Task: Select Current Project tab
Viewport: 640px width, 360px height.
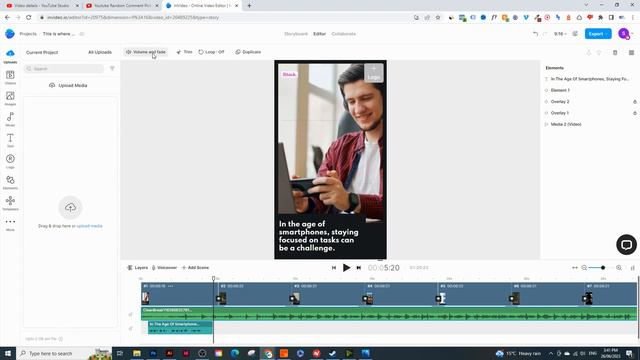Action: 42,53
